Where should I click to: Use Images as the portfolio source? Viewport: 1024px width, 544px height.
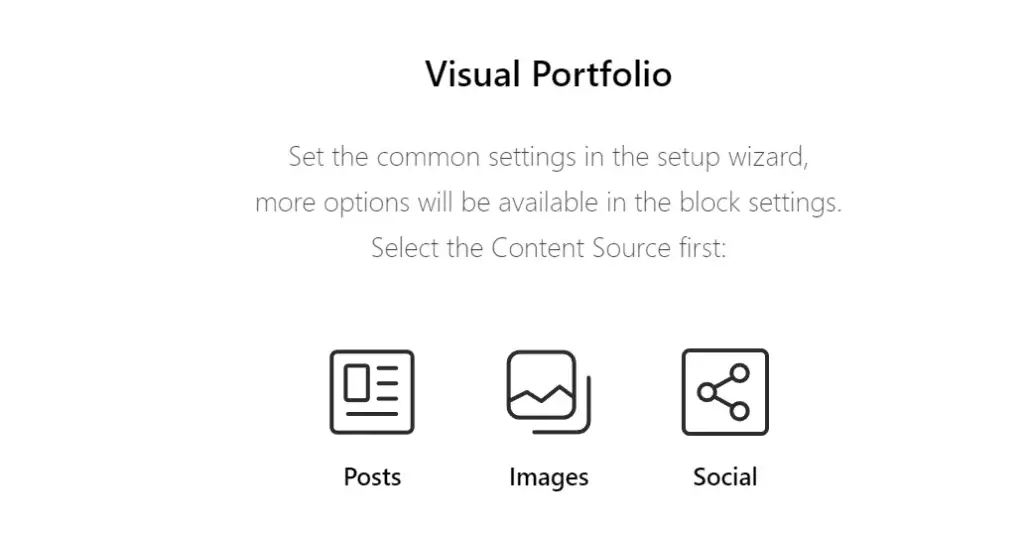pos(548,392)
